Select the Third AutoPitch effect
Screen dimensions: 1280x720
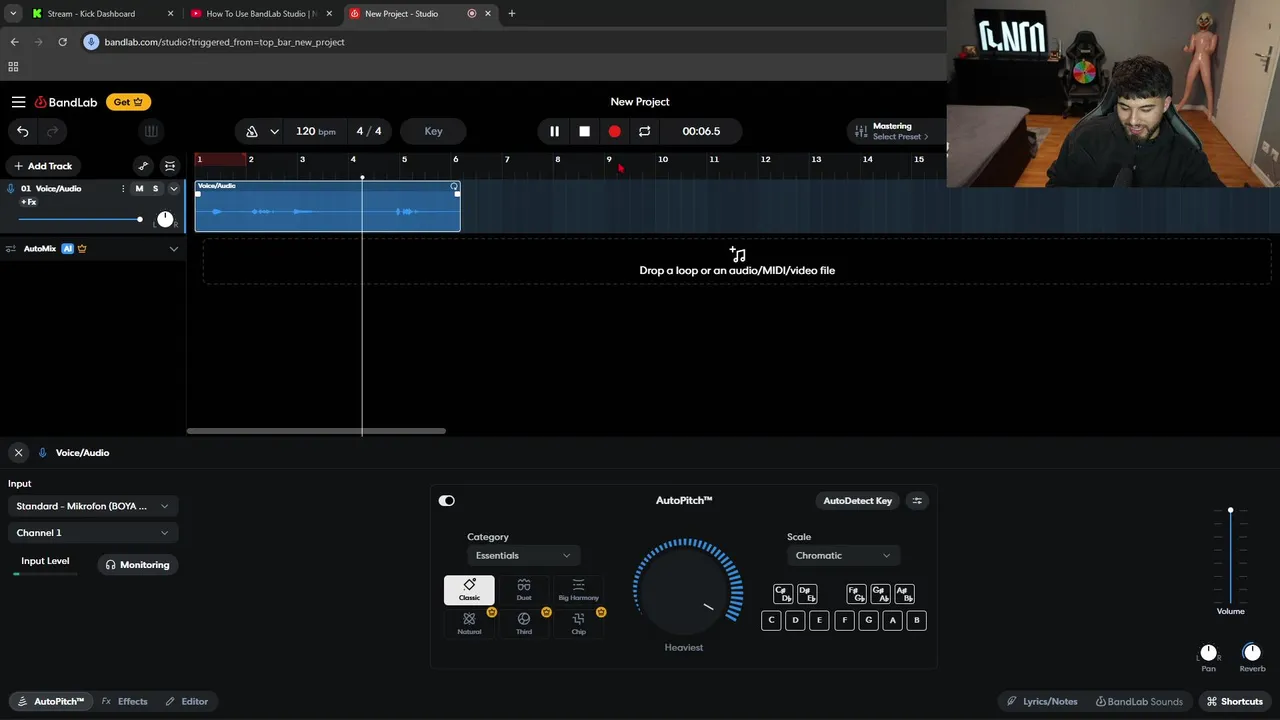coord(524,624)
